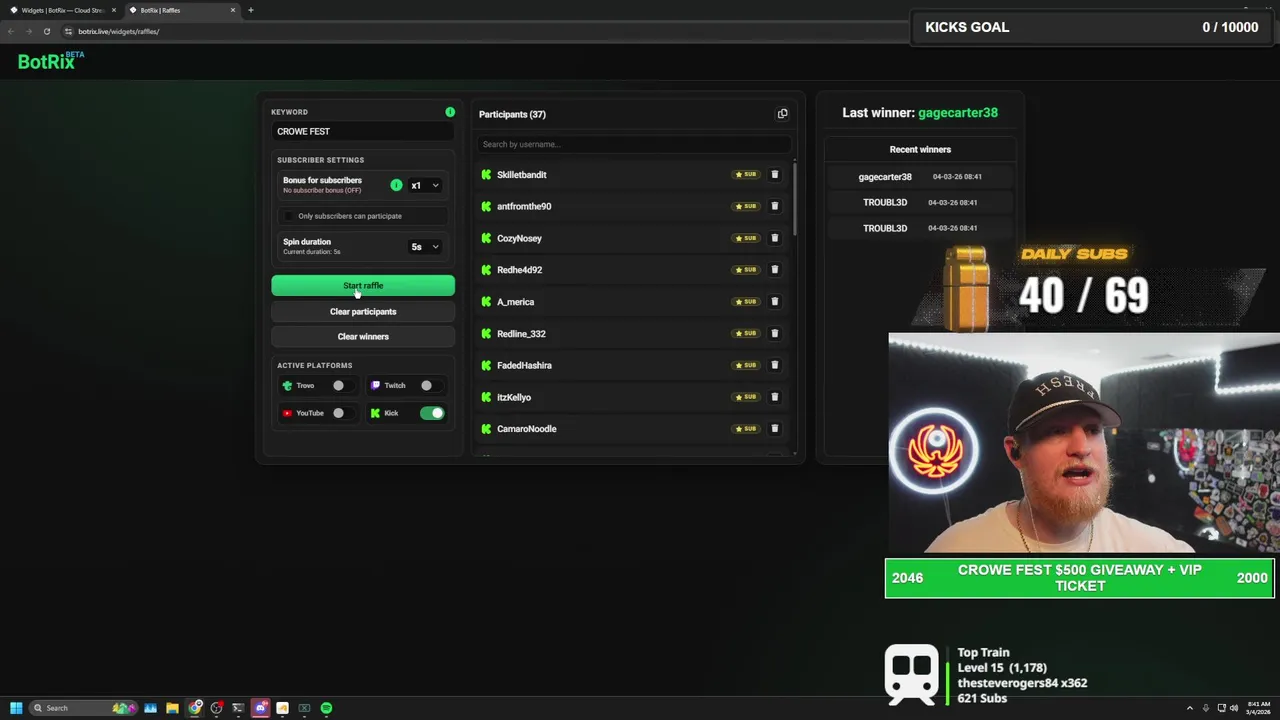The width and height of the screenshot is (1280, 720).
Task: Select participant name Redline_332
Action: pos(521,334)
